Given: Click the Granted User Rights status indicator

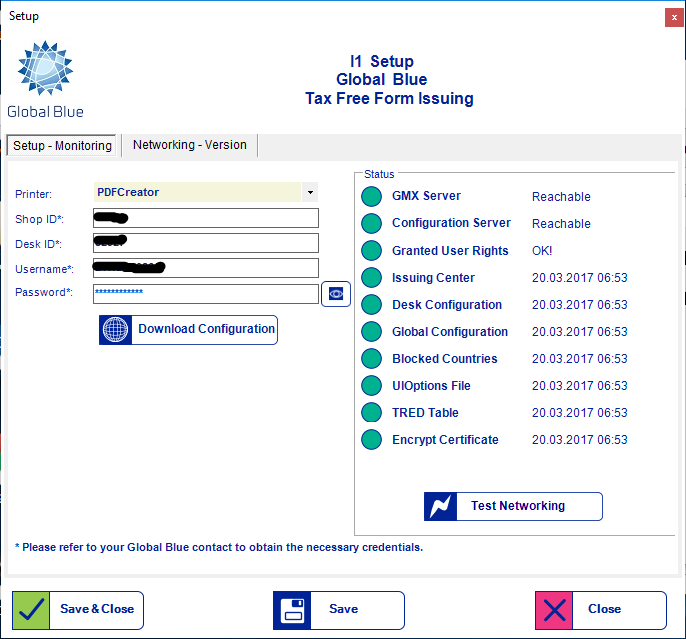Looking at the screenshot, I should (372, 251).
